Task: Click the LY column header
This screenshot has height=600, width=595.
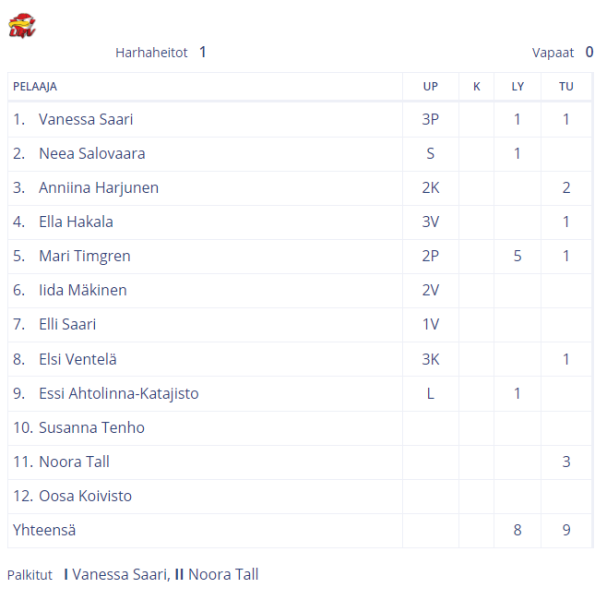Action: click(517, 86)
